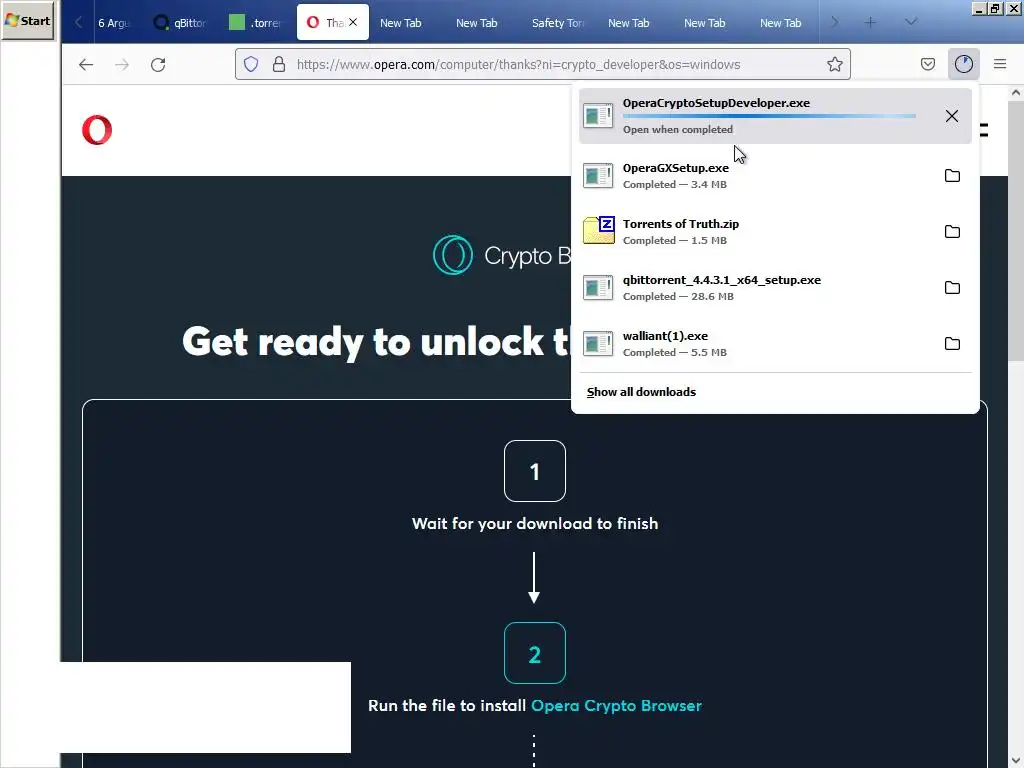Screen dimensions: 1024x768
Task: Click Show all downloads
Action: 641,392
